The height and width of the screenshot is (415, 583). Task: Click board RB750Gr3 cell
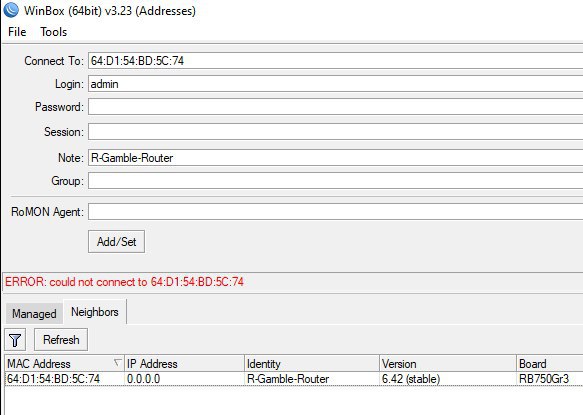[544, 379]
